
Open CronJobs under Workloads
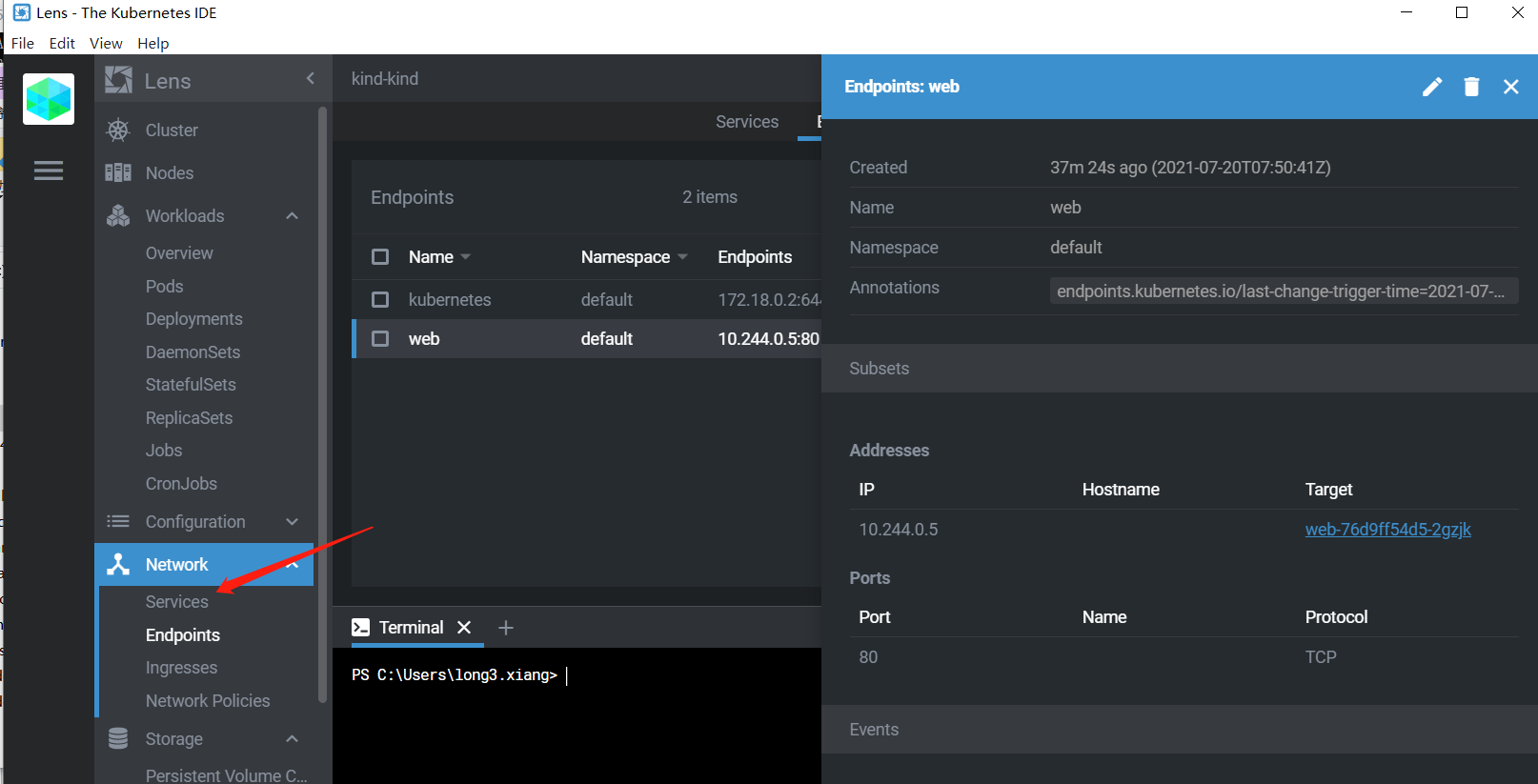[181, 483]
